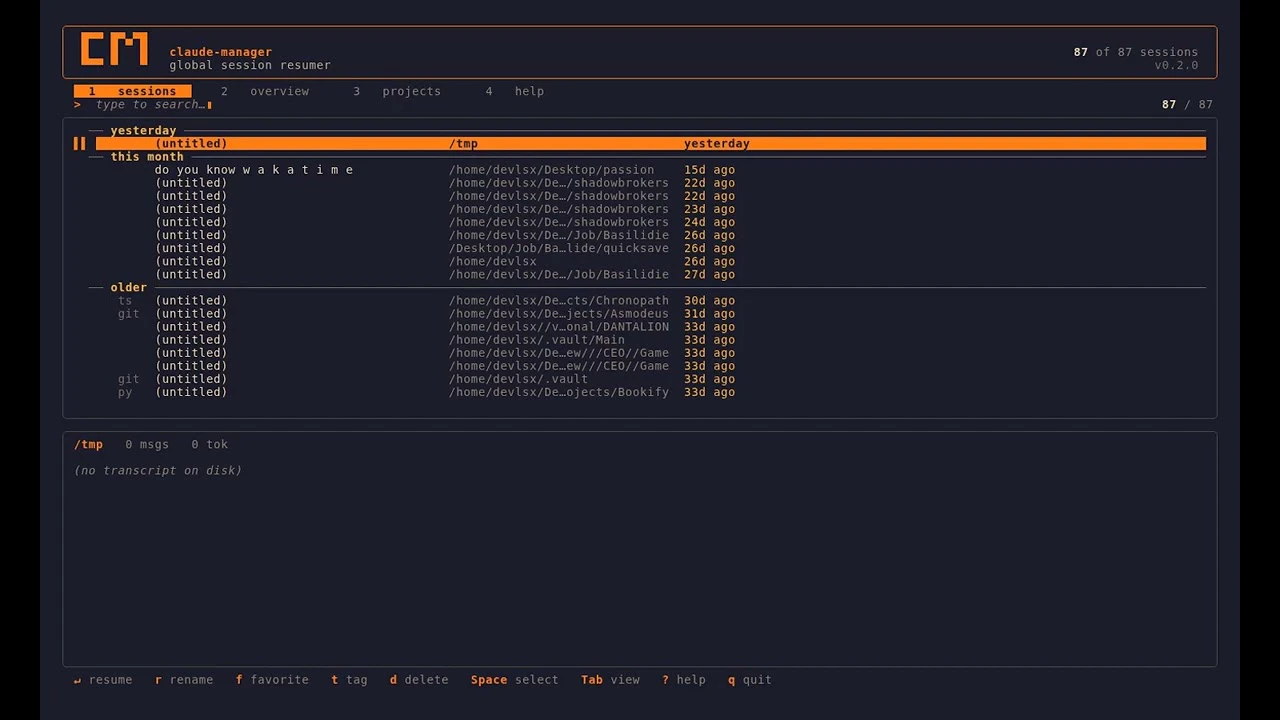The width and height of the screenshot is (1280, 720).
Task: Click the 'this month' group header
Action: 147,157
